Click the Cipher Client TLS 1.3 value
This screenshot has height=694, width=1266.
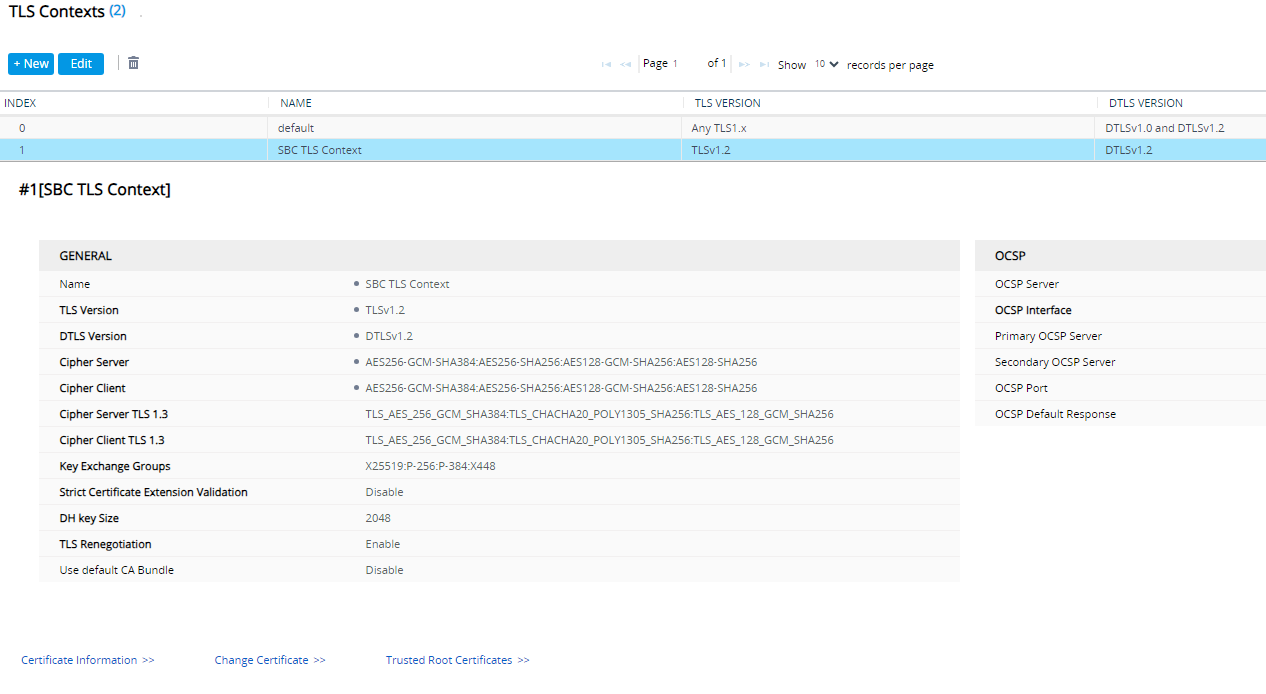coord(599,440)
